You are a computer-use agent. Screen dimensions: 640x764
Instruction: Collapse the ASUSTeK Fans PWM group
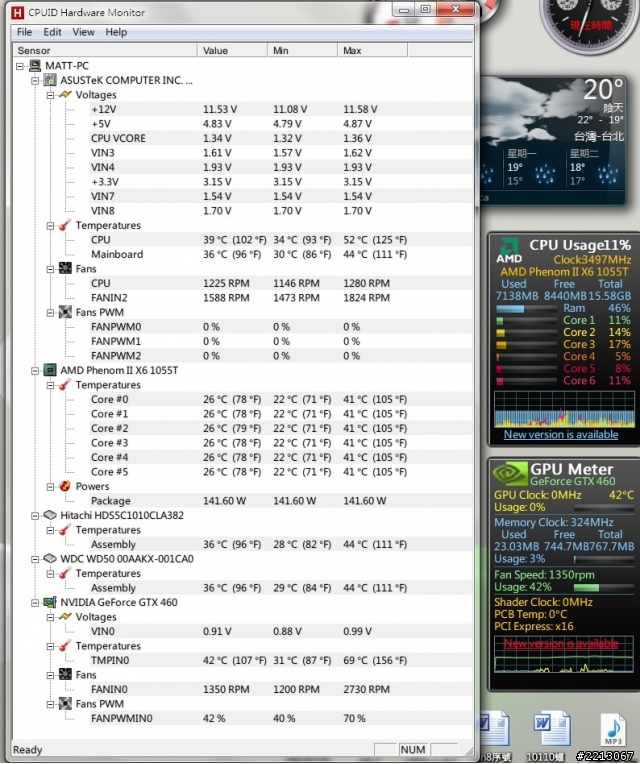point(50,312)
